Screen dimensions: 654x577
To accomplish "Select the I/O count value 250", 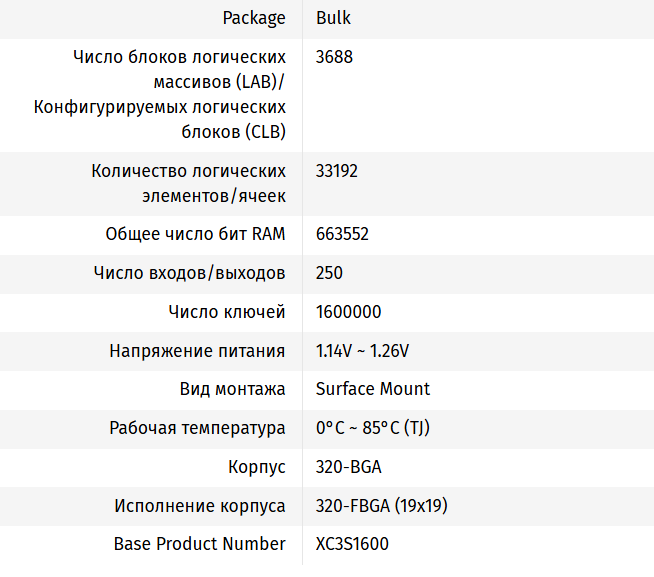I will coord(329,273).
